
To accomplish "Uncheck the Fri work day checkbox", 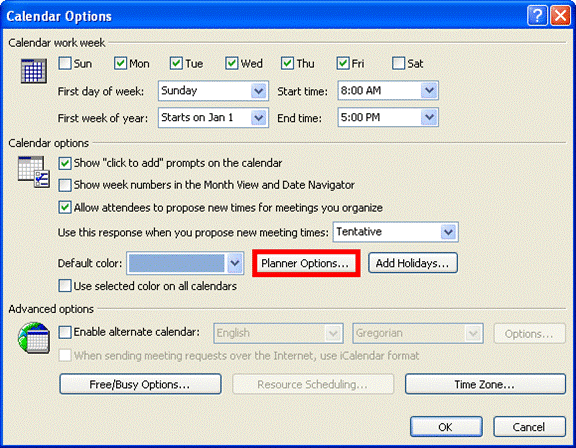I will [x=343, y=63].
